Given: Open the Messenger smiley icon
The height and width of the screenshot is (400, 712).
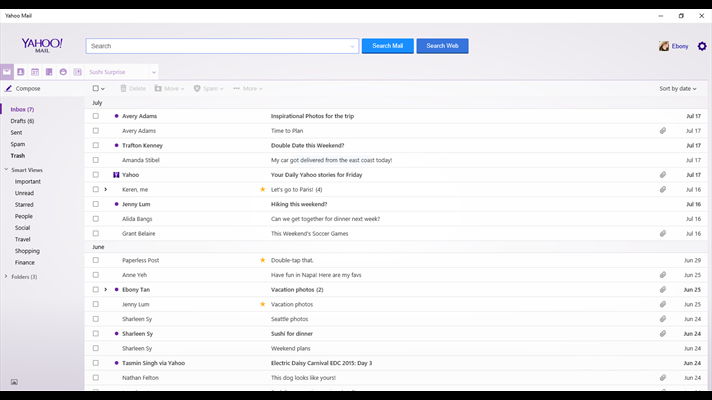Looking at the screenshot, I should 63,72.
